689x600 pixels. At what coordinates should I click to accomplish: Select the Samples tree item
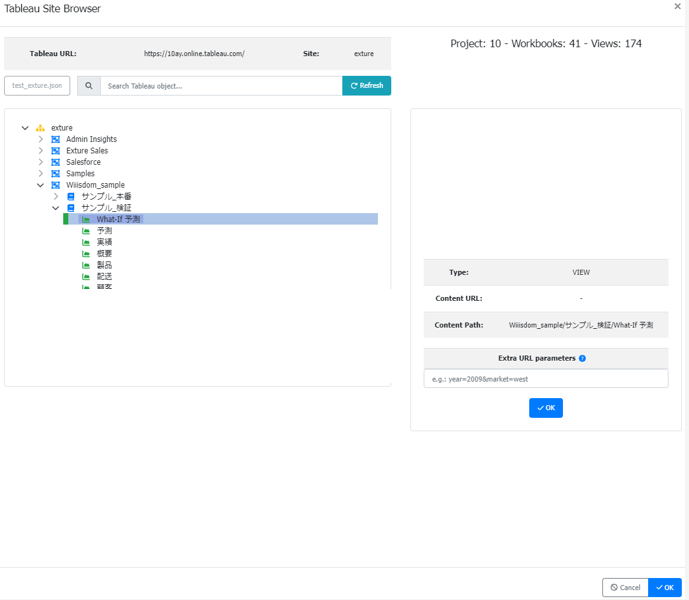click(80, 174)
